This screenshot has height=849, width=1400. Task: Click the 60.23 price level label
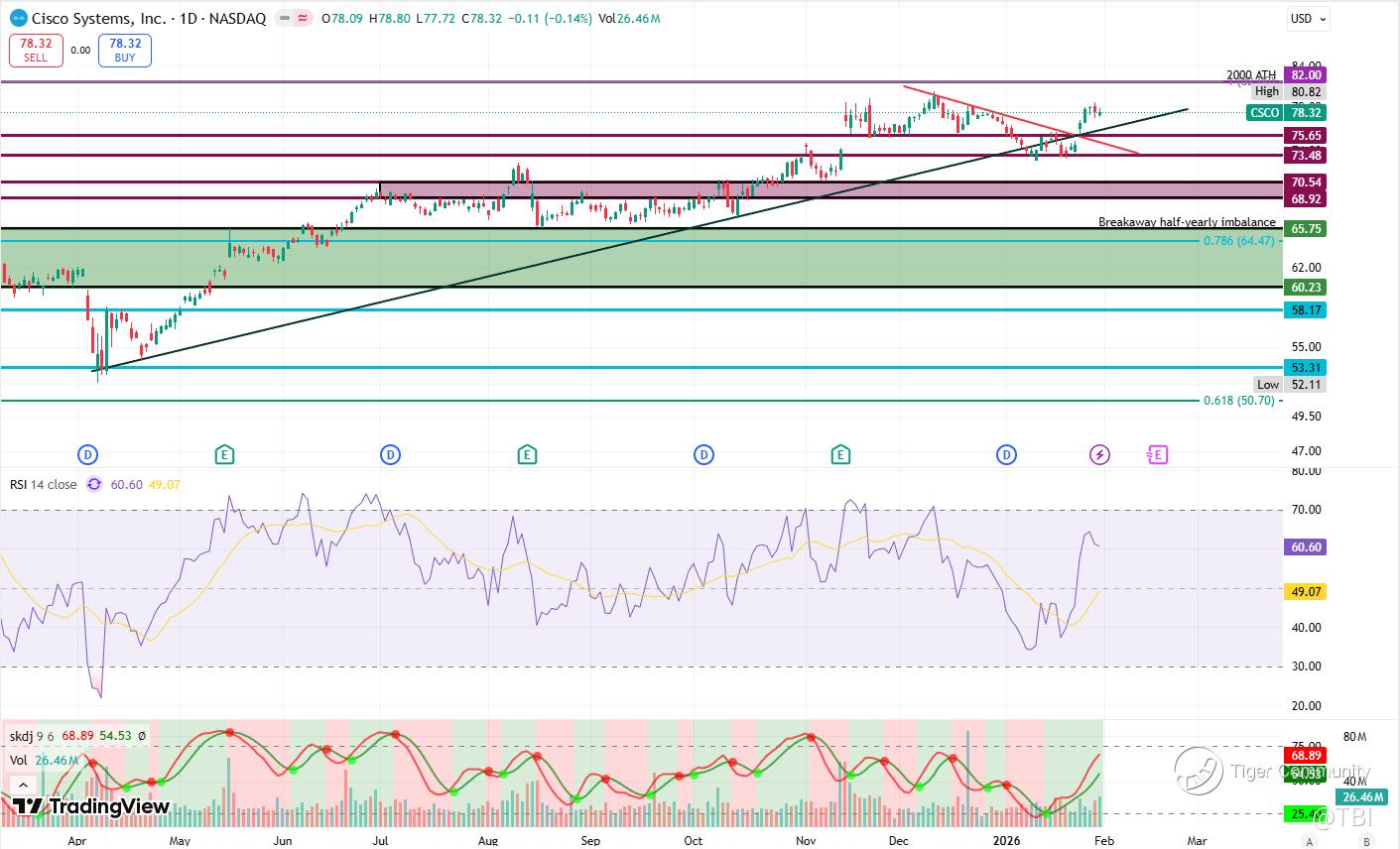pyautogui.click(x=1306, y=288)
